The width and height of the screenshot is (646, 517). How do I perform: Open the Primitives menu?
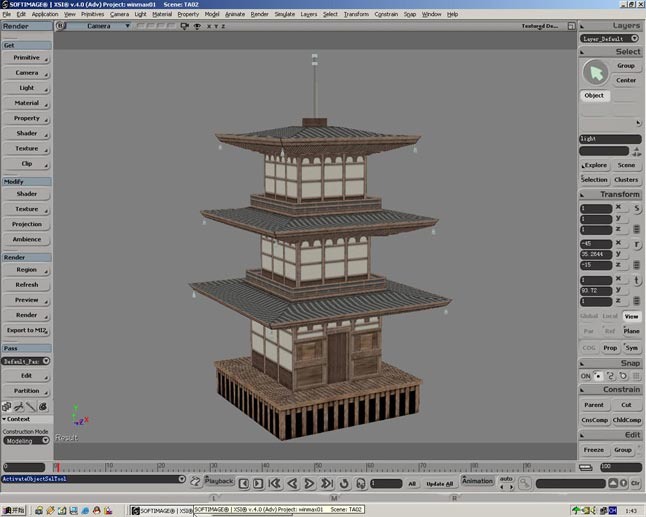tap(92, 14)
